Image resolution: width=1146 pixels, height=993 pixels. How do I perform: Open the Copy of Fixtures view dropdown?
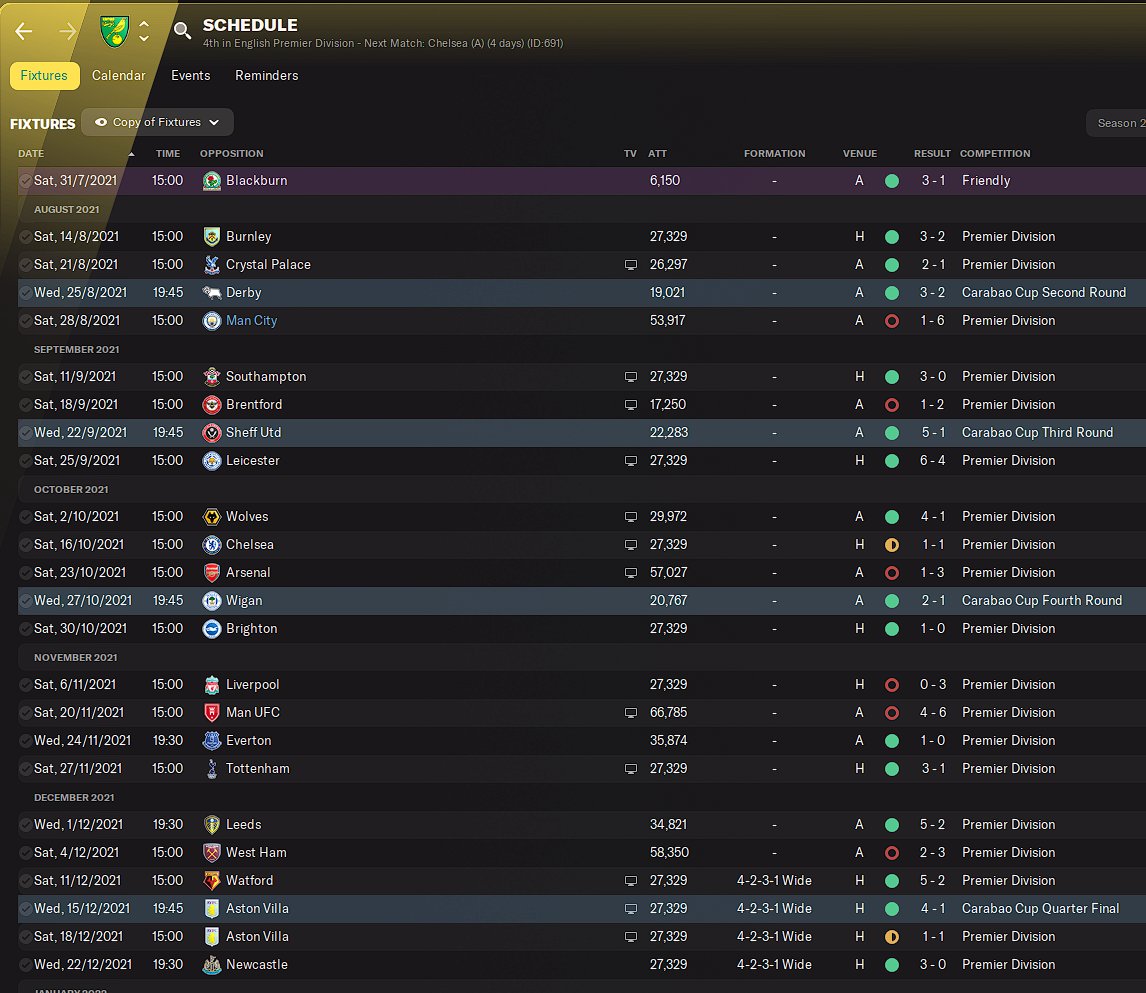coord(157,122)
